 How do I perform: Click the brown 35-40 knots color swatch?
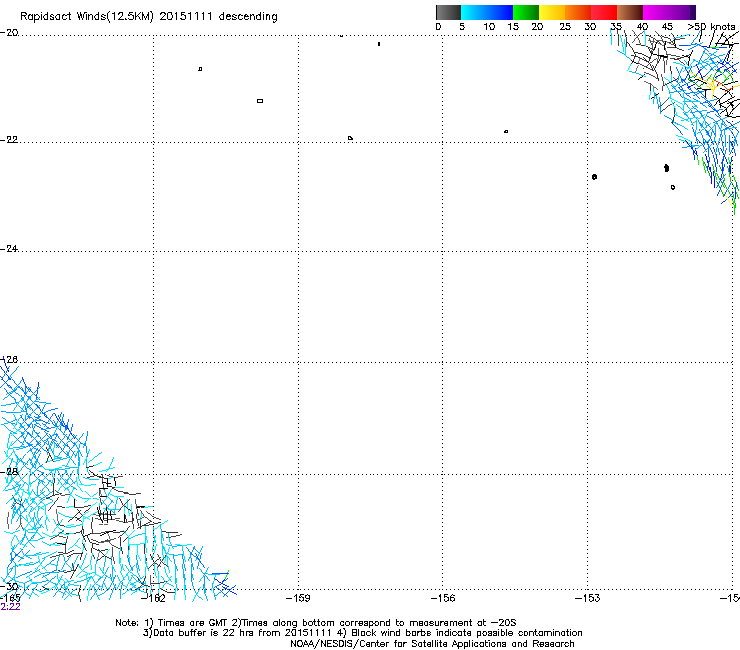[x=630, y=12]
